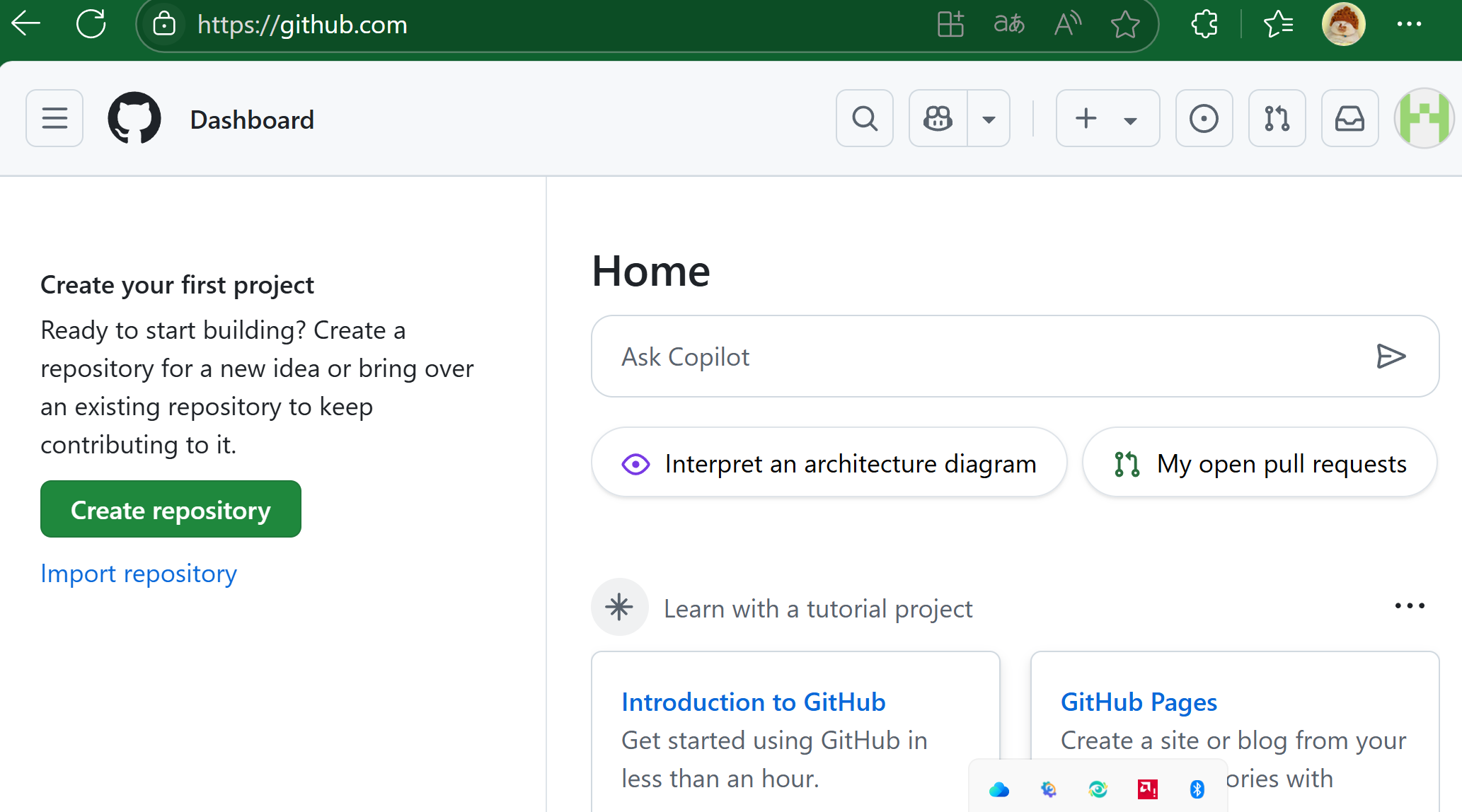Open the user profile avatar menu

[1424, 118]
